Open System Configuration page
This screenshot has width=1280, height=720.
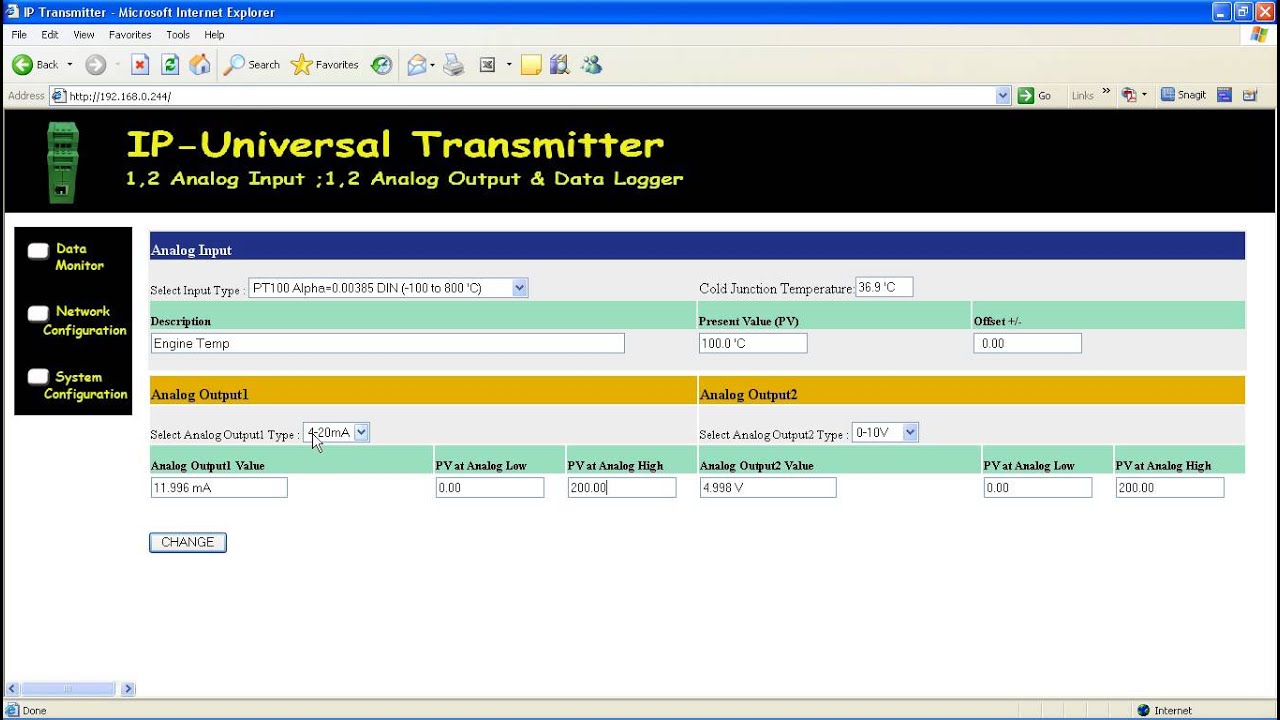pos(77,385)
